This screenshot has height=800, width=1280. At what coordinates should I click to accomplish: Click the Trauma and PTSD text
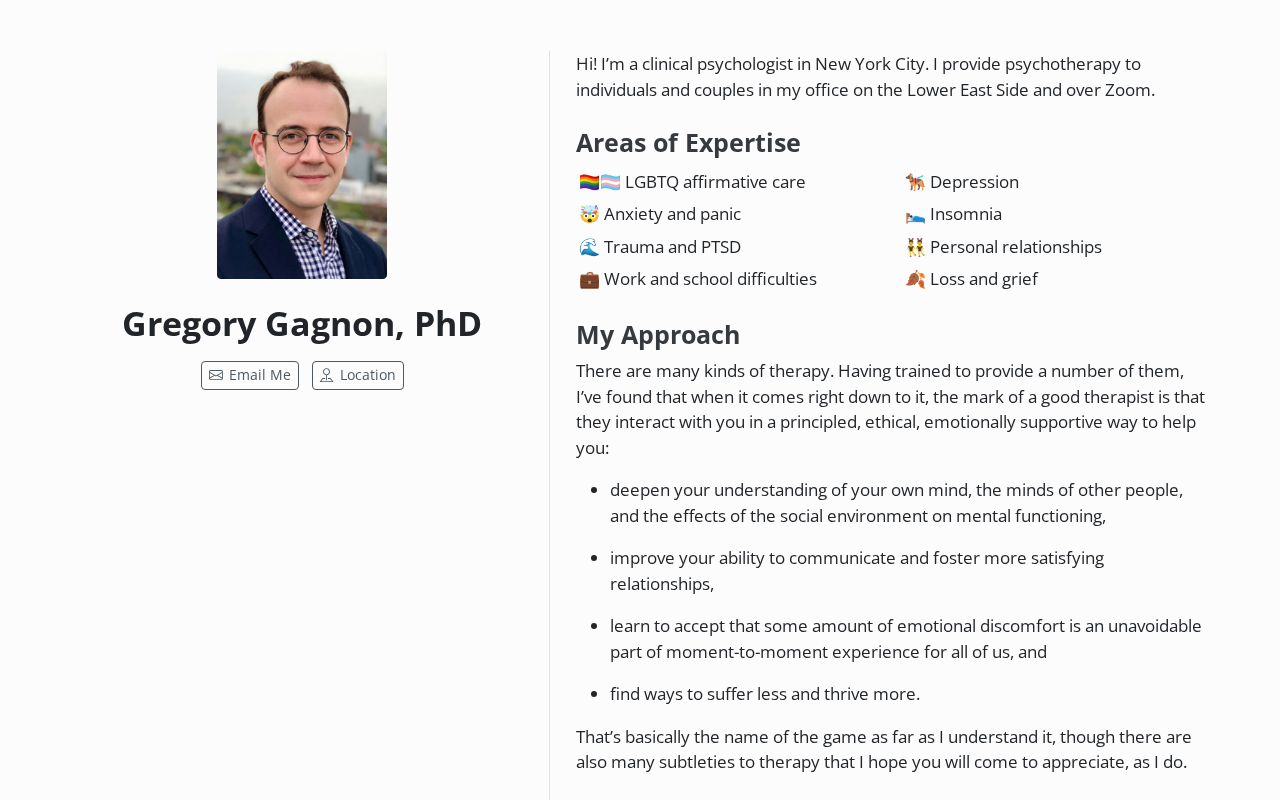point(672,247)
